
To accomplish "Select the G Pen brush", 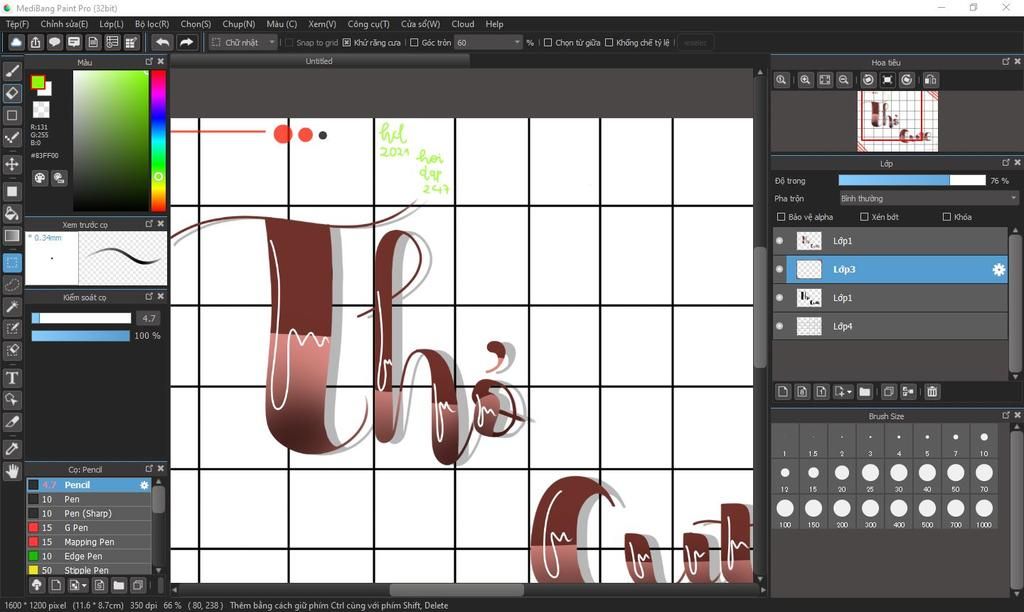I will 89,528.
